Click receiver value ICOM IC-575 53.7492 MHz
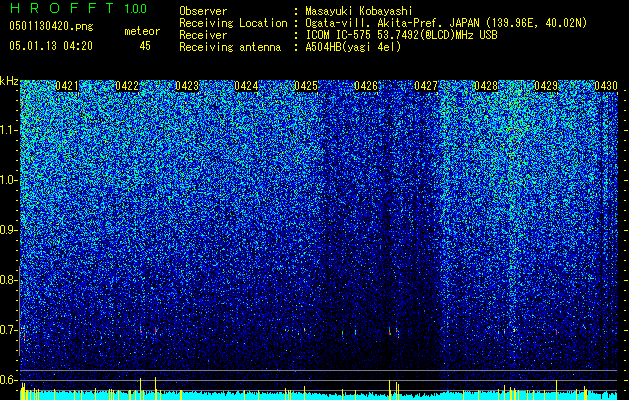 coord(401,35)
